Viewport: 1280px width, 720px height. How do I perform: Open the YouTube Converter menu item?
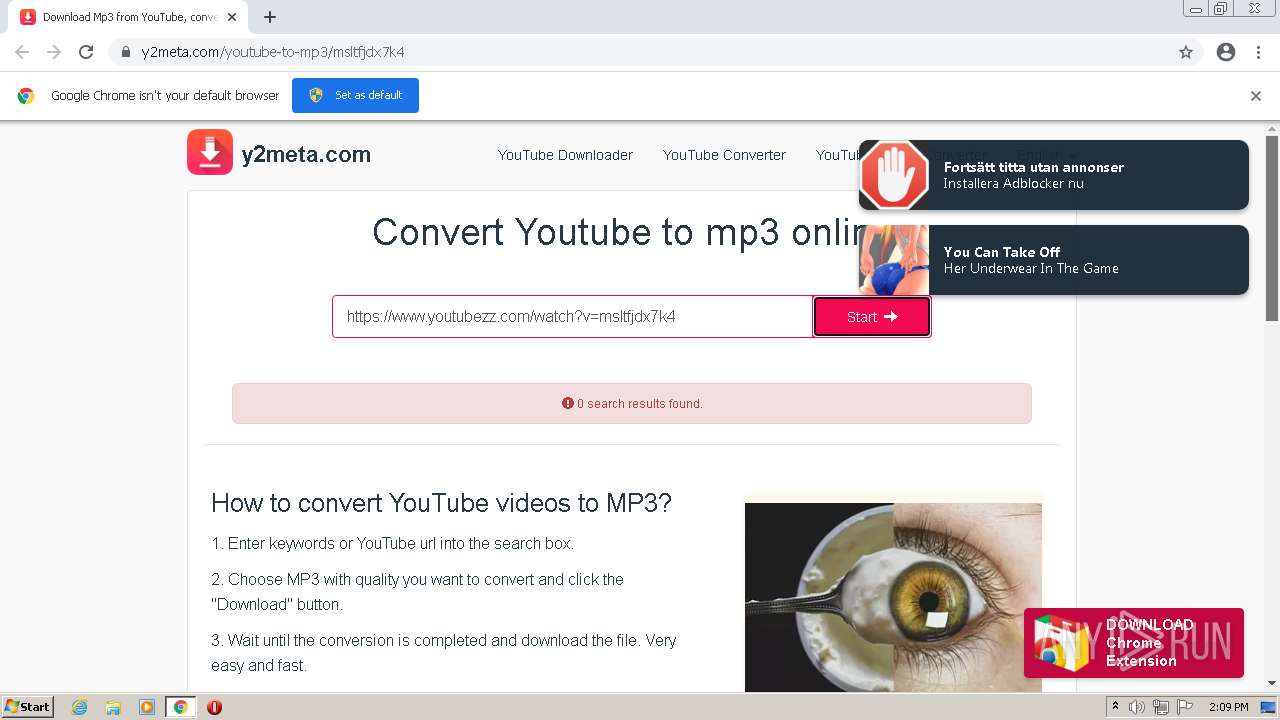pos(724,155)
